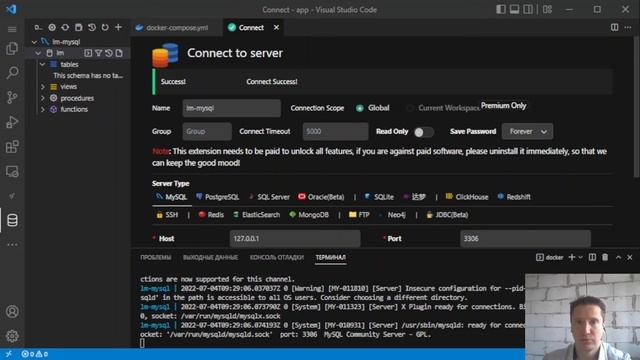Screen dimensions: 640x360
Task: Click the new file icon on lm row
Action: coord(119,53)
